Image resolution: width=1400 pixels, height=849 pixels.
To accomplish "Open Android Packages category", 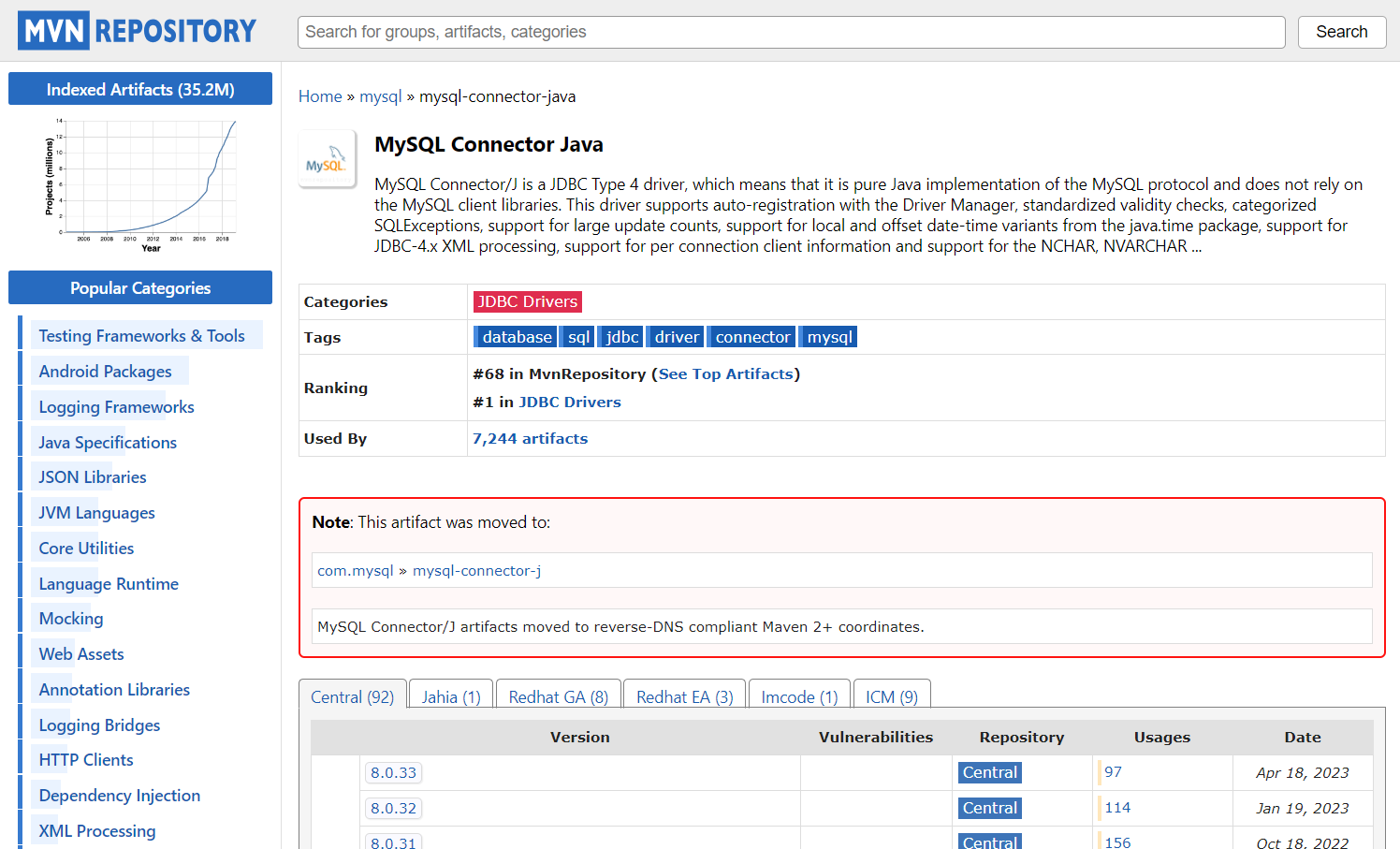I will (x=105, y=372).
